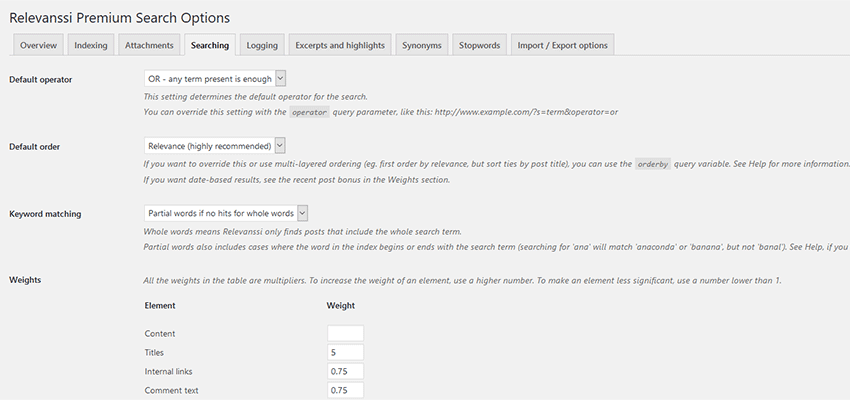Viewport: 850px width, 400px height.
Task: Expand the Keyword matching dropdown
Action: tap(226, 213)
